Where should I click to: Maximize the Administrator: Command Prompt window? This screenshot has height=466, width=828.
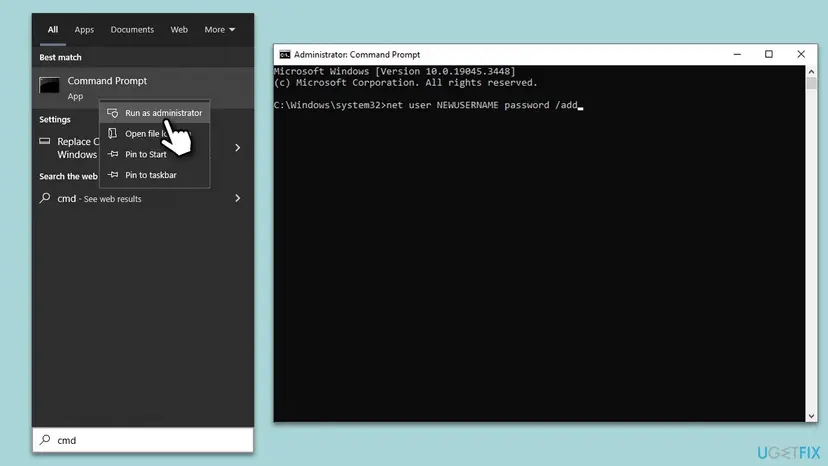[769, 54]
